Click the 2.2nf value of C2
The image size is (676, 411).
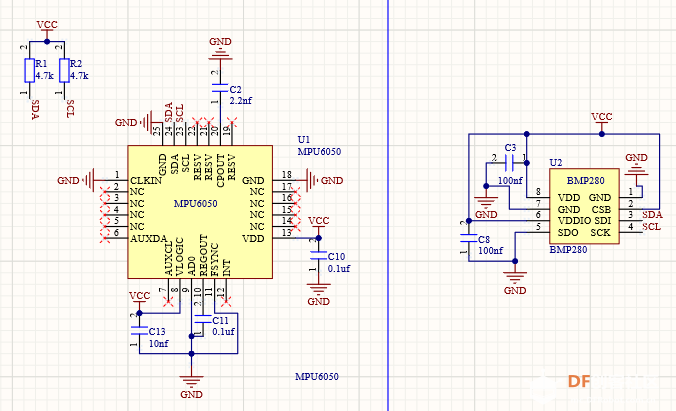coord(241,101)
